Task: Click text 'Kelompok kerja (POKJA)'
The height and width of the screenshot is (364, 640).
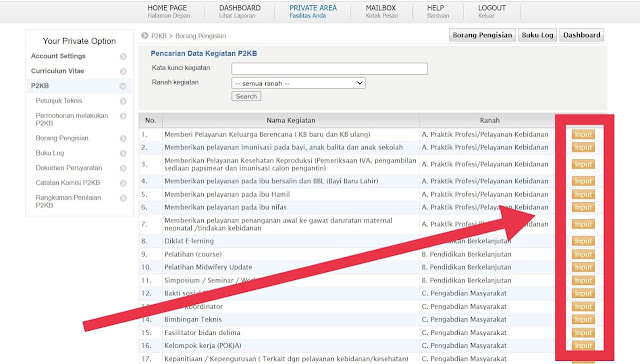Action: tap(202, 345)
